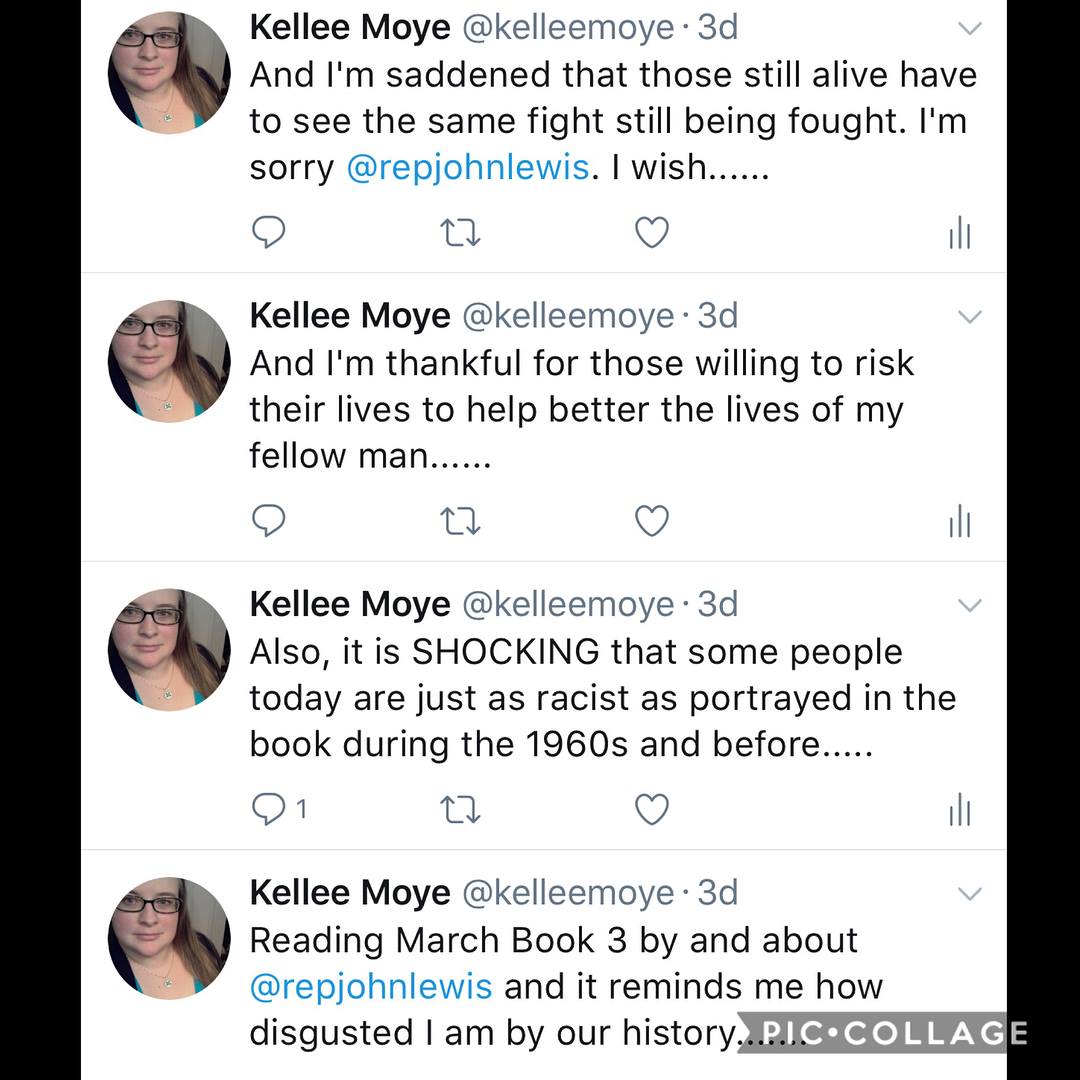The height and width of the screenshot is (1080, 1080).
Task: View analytics for the 'SHOCKING' tweet
Action: [x=959, y=810]
